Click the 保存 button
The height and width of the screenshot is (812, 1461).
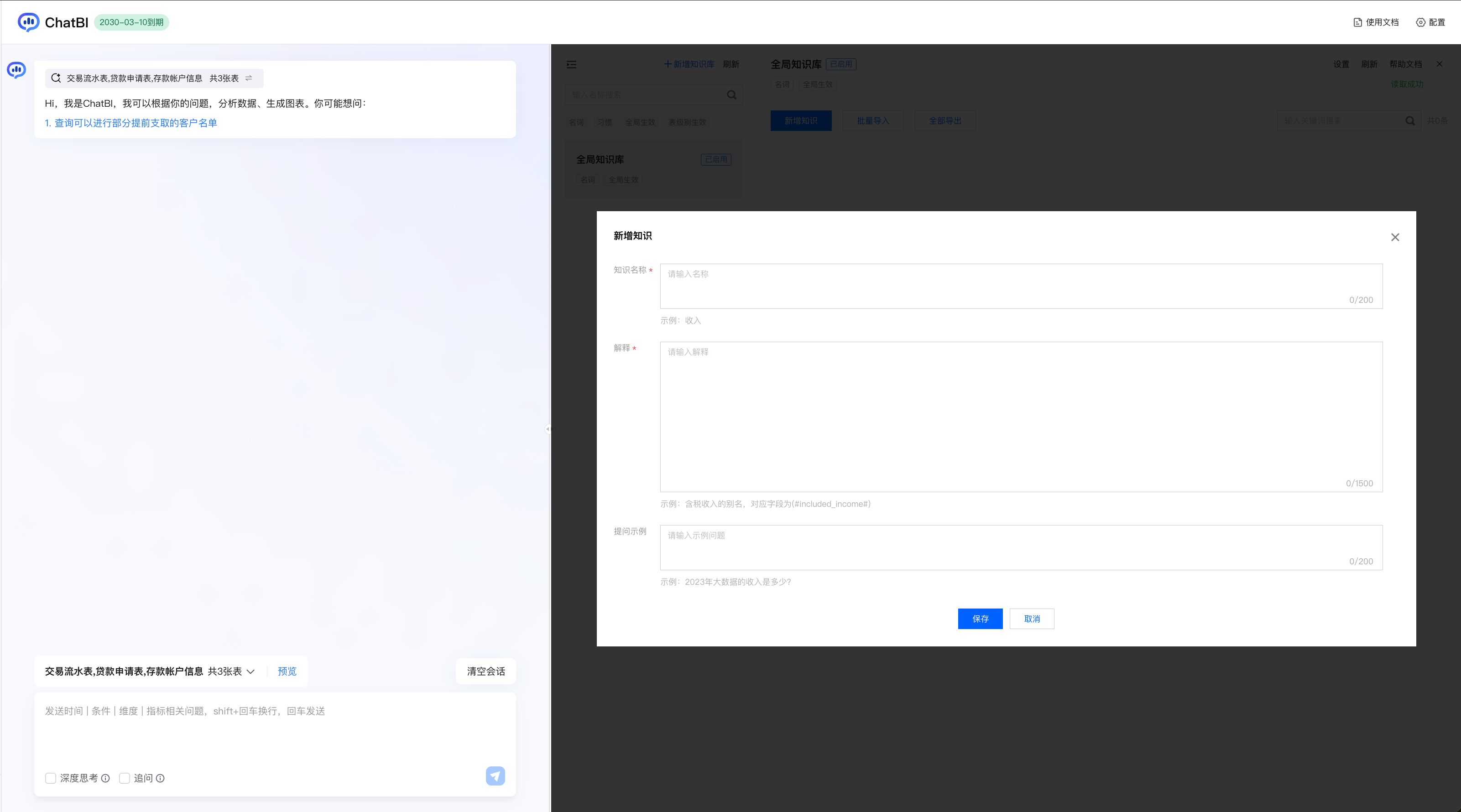tap(980, 619)
